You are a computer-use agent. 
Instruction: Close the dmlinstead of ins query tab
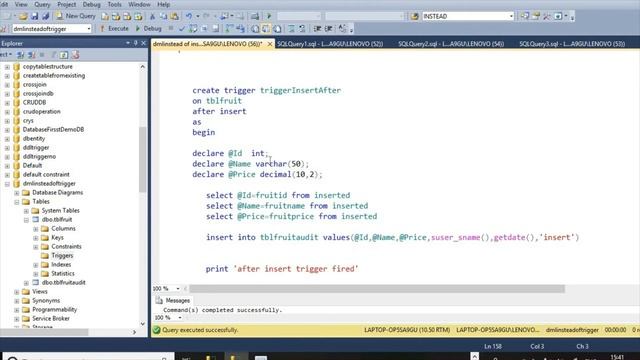pos(270,44)
